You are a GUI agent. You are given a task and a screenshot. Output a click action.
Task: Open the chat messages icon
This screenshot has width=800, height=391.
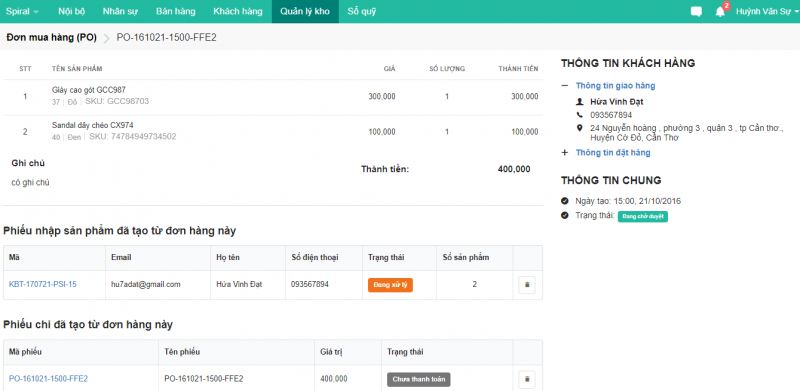(696, 12)
